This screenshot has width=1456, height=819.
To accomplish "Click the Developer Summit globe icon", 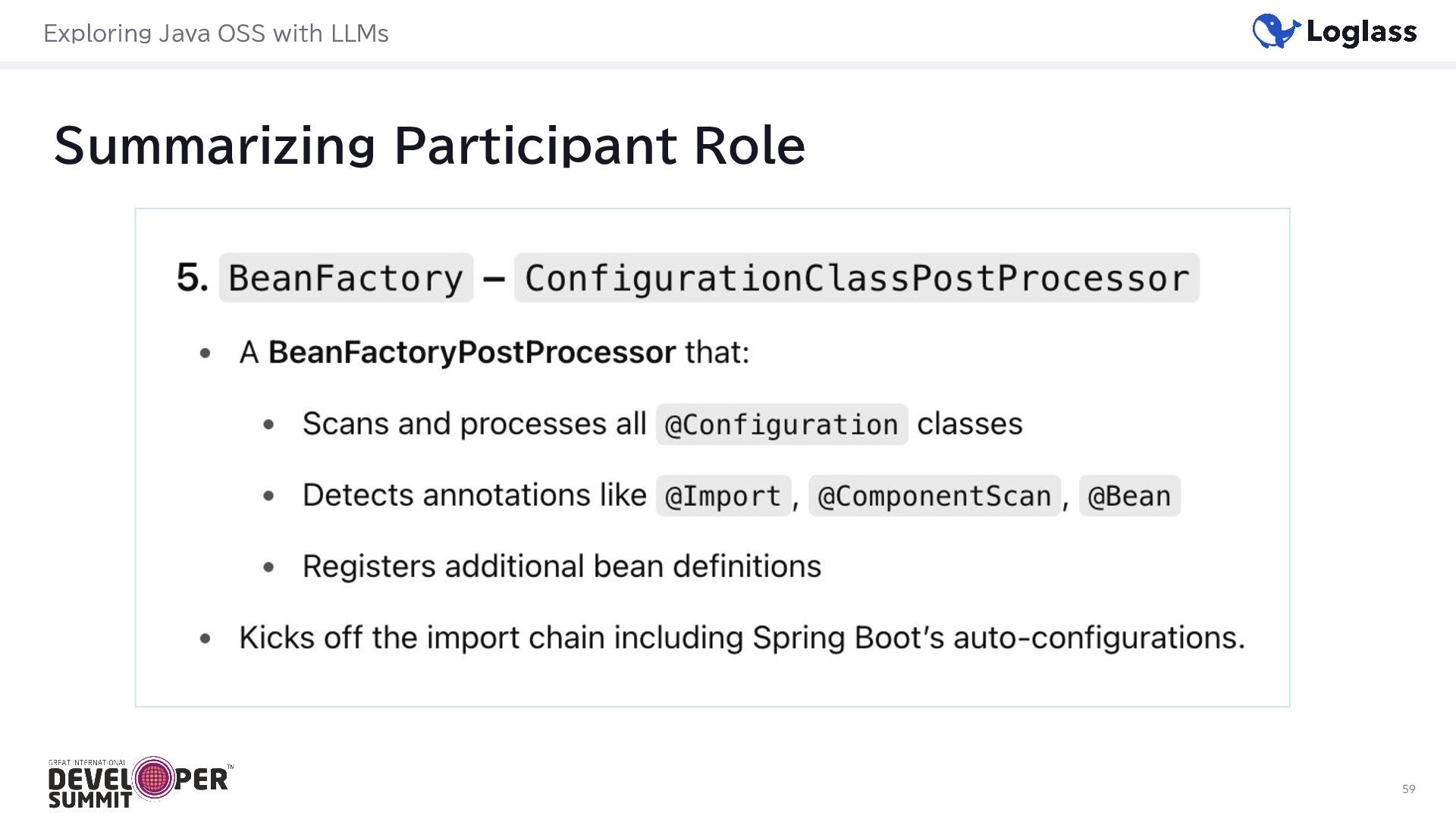I will [153, 778].
